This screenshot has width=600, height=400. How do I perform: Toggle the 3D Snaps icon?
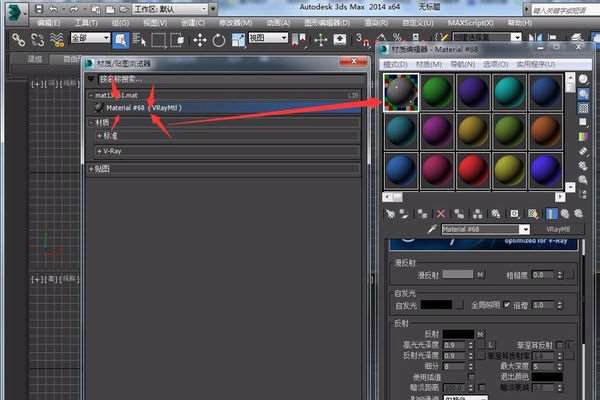pyautogui.click(x=362, y=40)
